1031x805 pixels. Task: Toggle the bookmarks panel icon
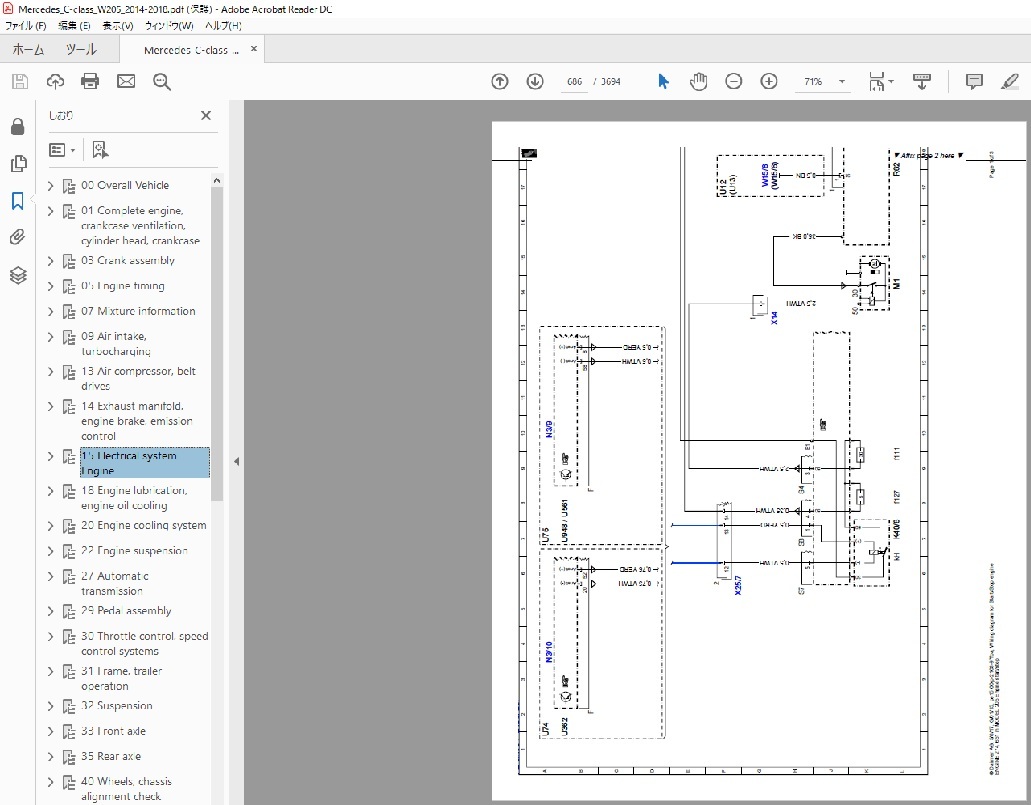click(18, 201)
